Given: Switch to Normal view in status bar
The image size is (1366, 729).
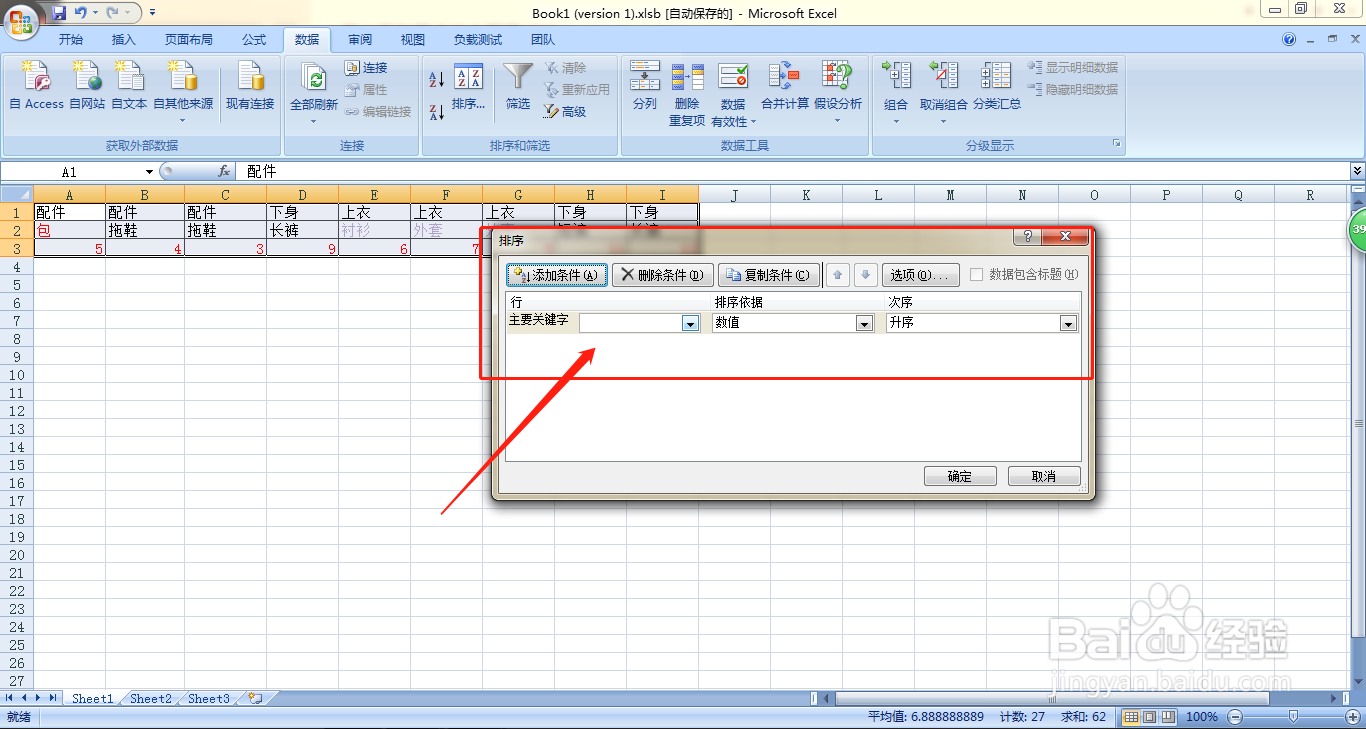Looking at the screenshot, I should [1131, 717].
